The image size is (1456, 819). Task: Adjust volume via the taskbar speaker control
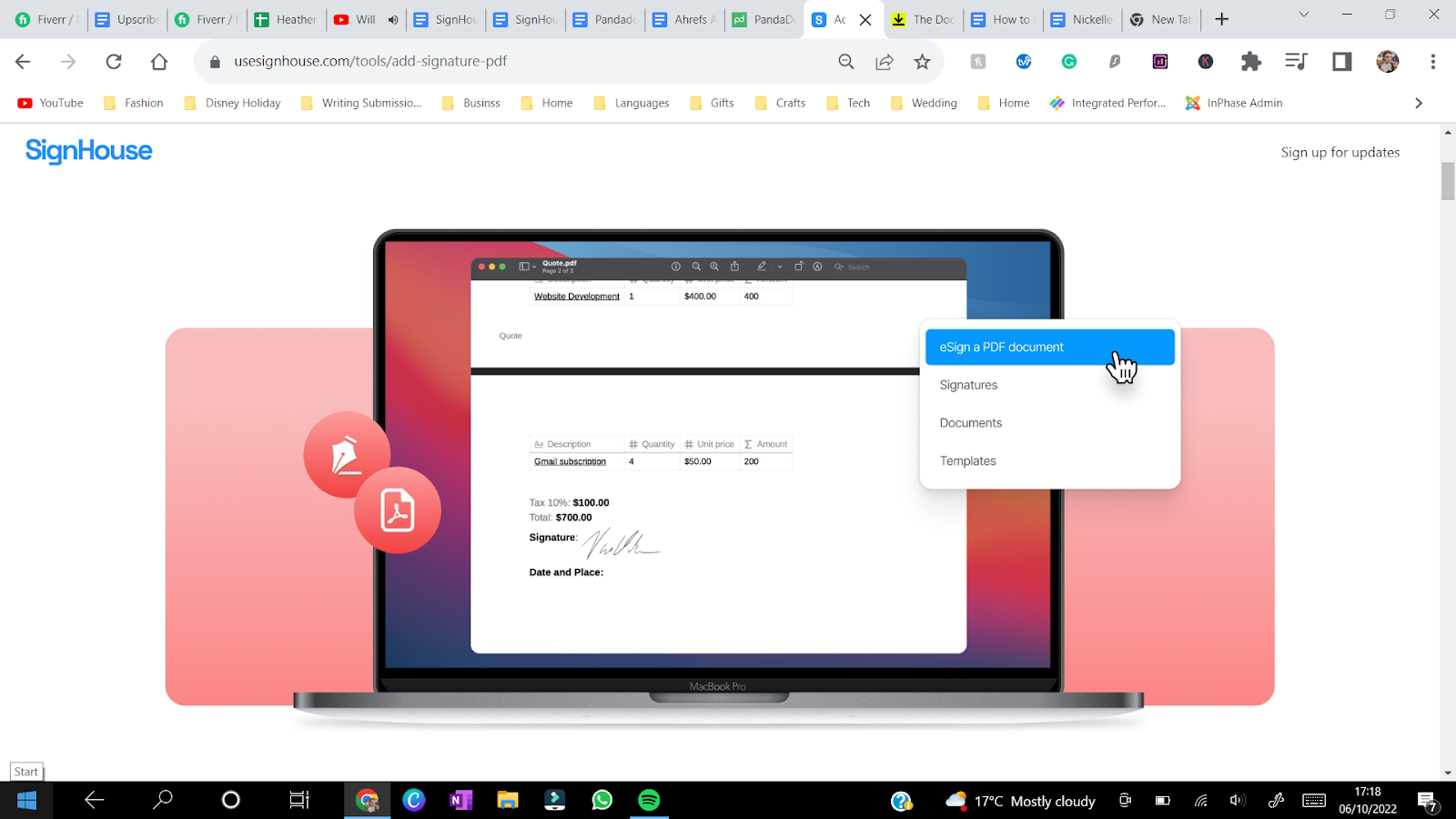pyautogui.click(x=1237, y=800)
